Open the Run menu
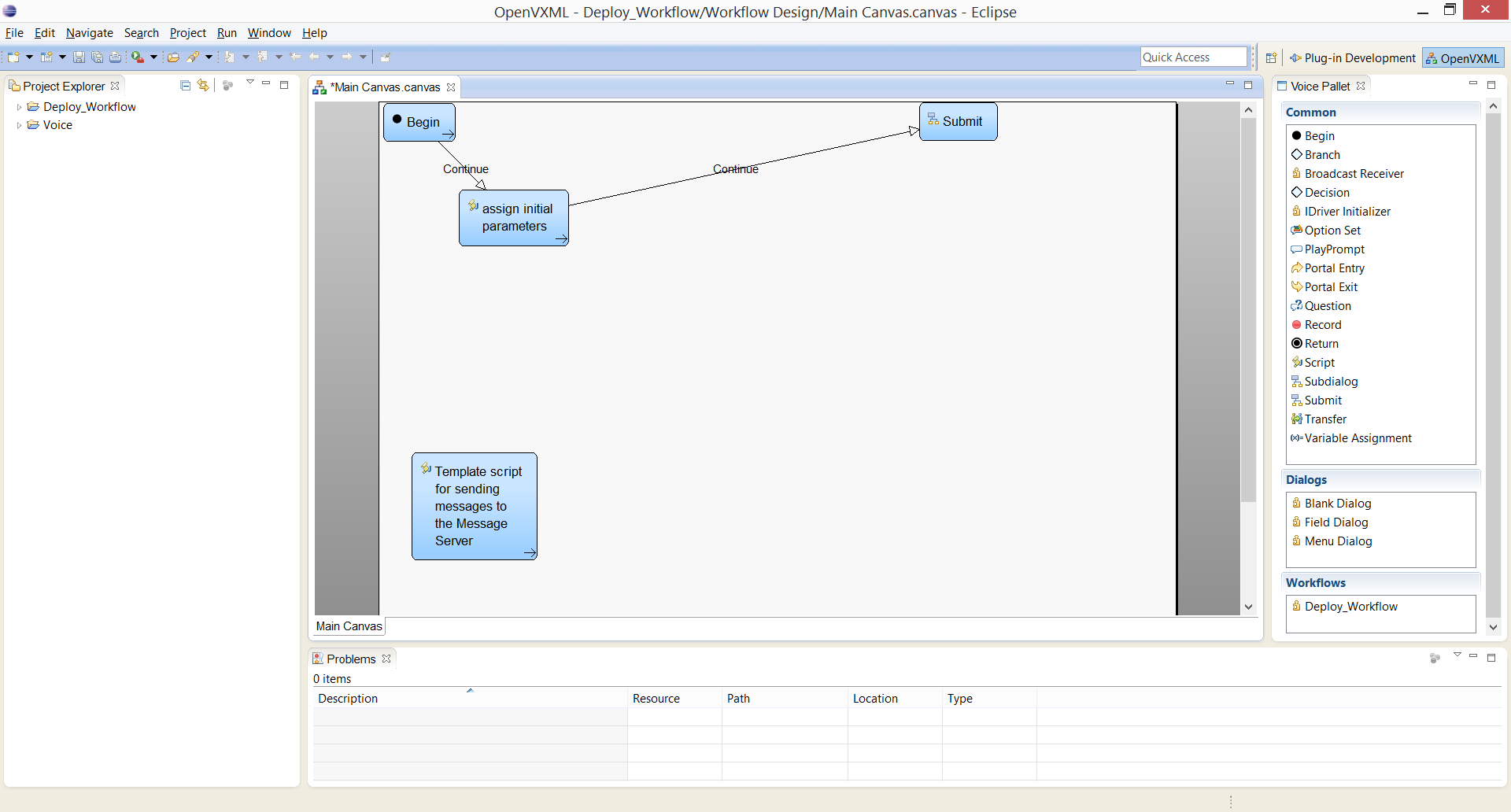The height and width of the screenshot is (812, 1511). [227, 33]
